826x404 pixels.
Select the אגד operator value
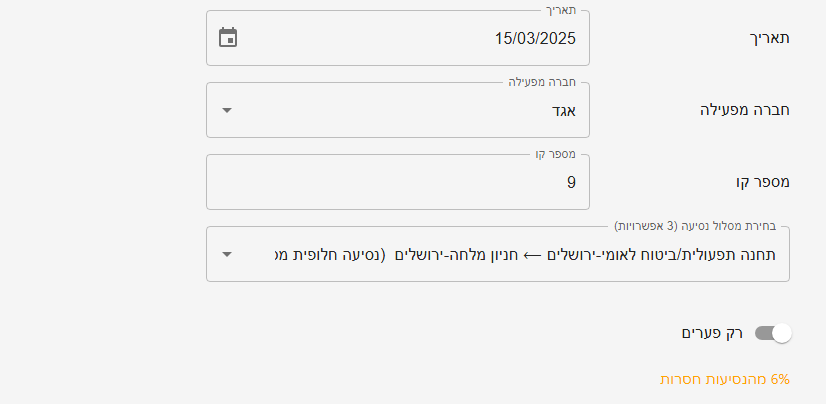coord(564,110)
